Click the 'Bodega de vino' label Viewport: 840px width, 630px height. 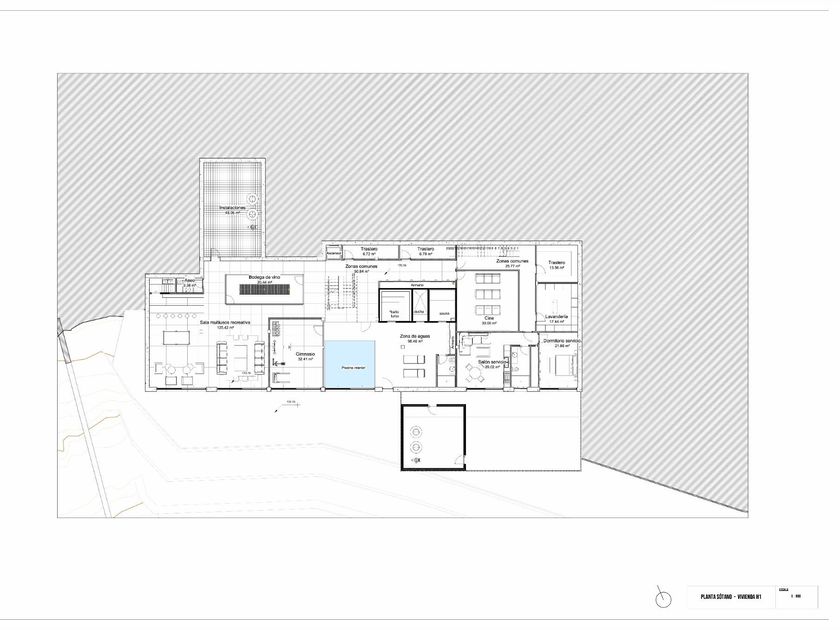pos(265,277)
